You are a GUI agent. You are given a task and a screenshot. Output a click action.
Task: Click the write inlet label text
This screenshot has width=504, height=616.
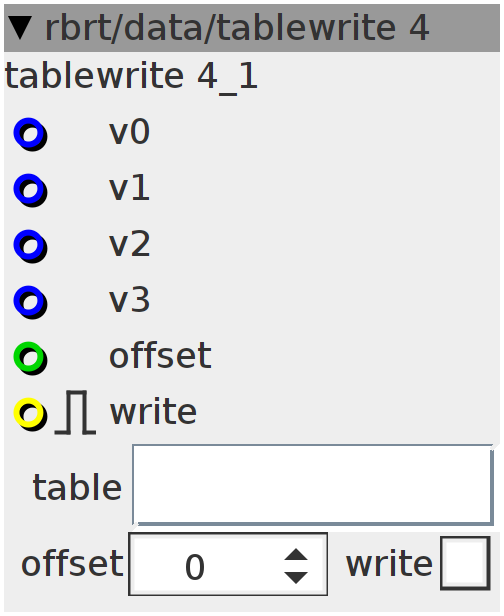(153, 411)
